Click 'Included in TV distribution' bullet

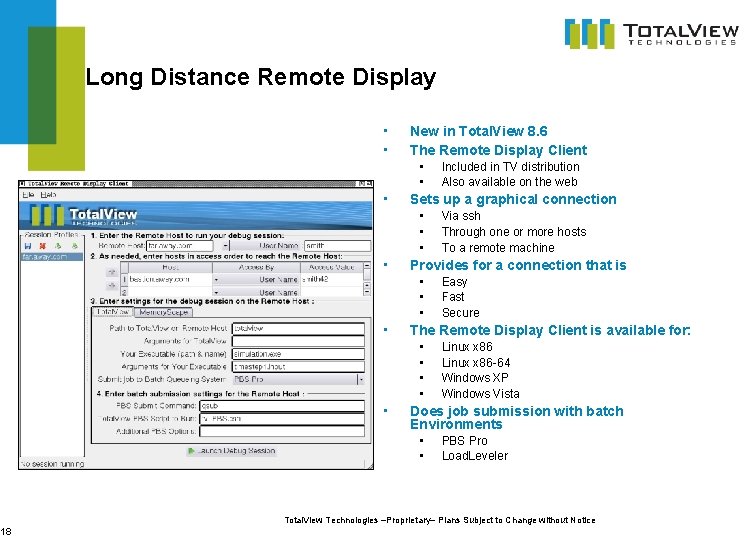[x=511, y=167]
